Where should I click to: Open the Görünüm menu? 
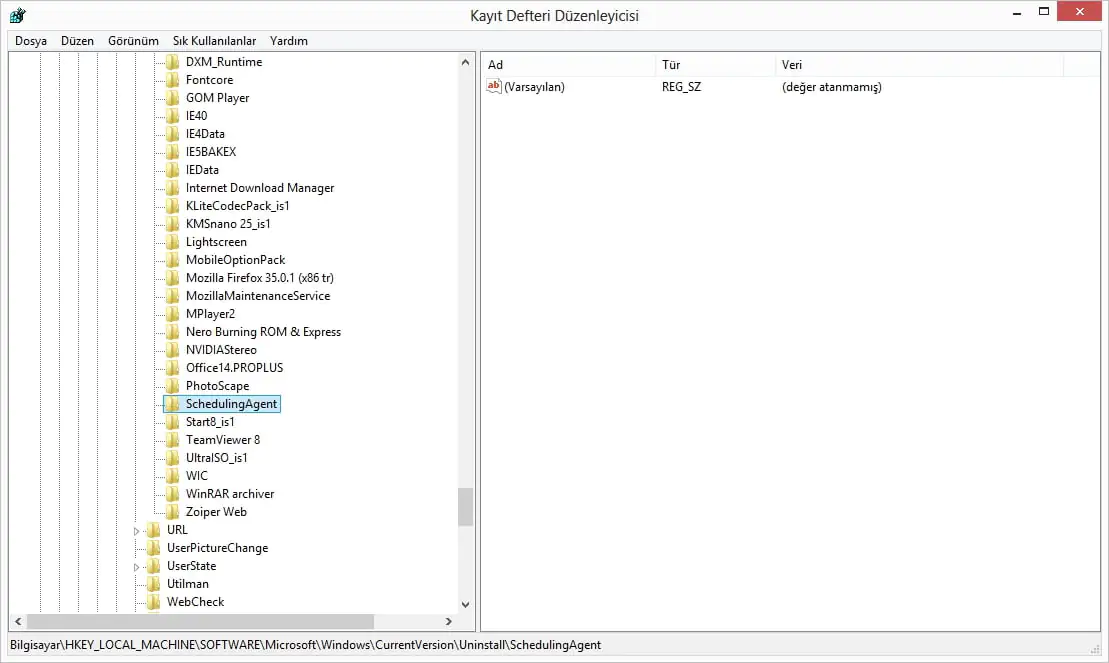(132, 41)
